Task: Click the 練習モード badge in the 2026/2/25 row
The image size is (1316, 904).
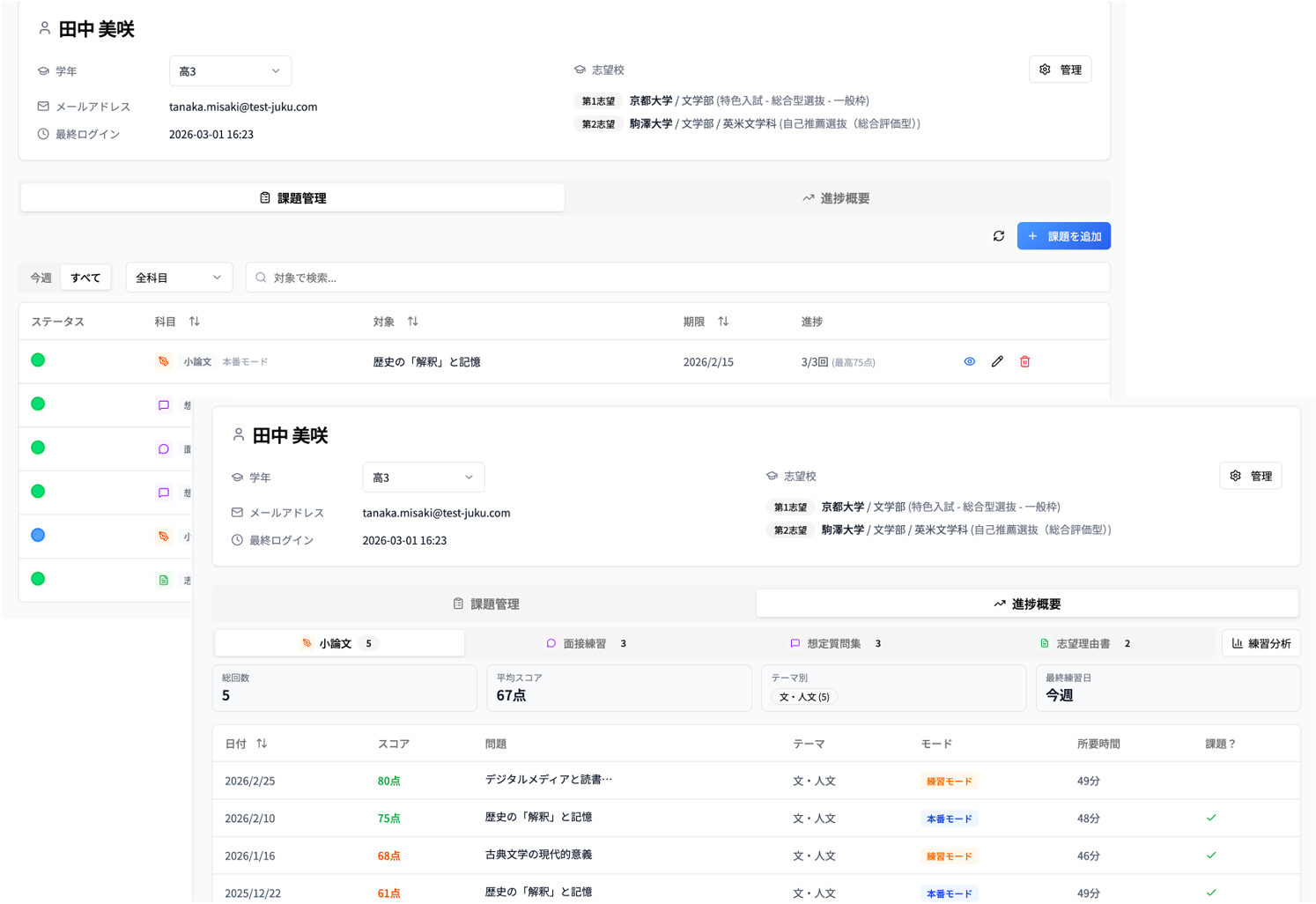Action: pos(950,782)
